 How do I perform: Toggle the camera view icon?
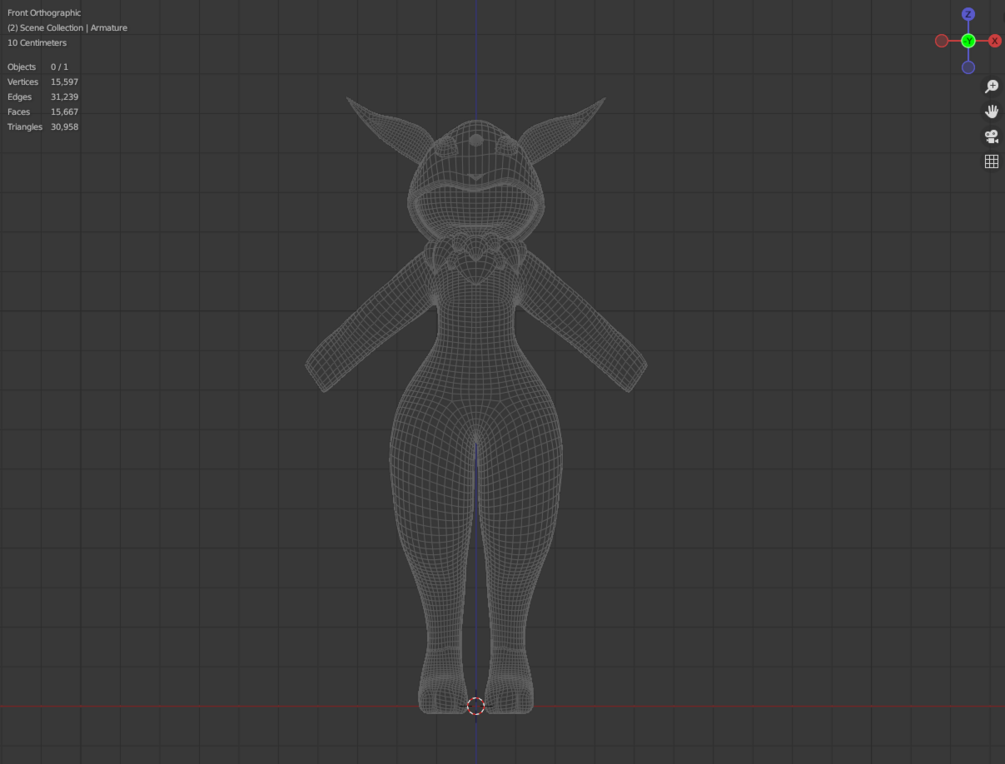pyautogui.click(x=992, y=137)
